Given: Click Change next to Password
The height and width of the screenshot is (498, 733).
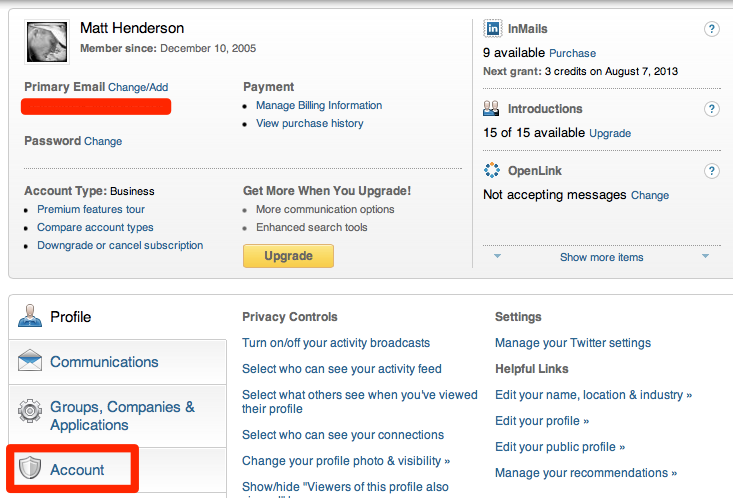Looking at the screenshot, I should pos(103,141).
